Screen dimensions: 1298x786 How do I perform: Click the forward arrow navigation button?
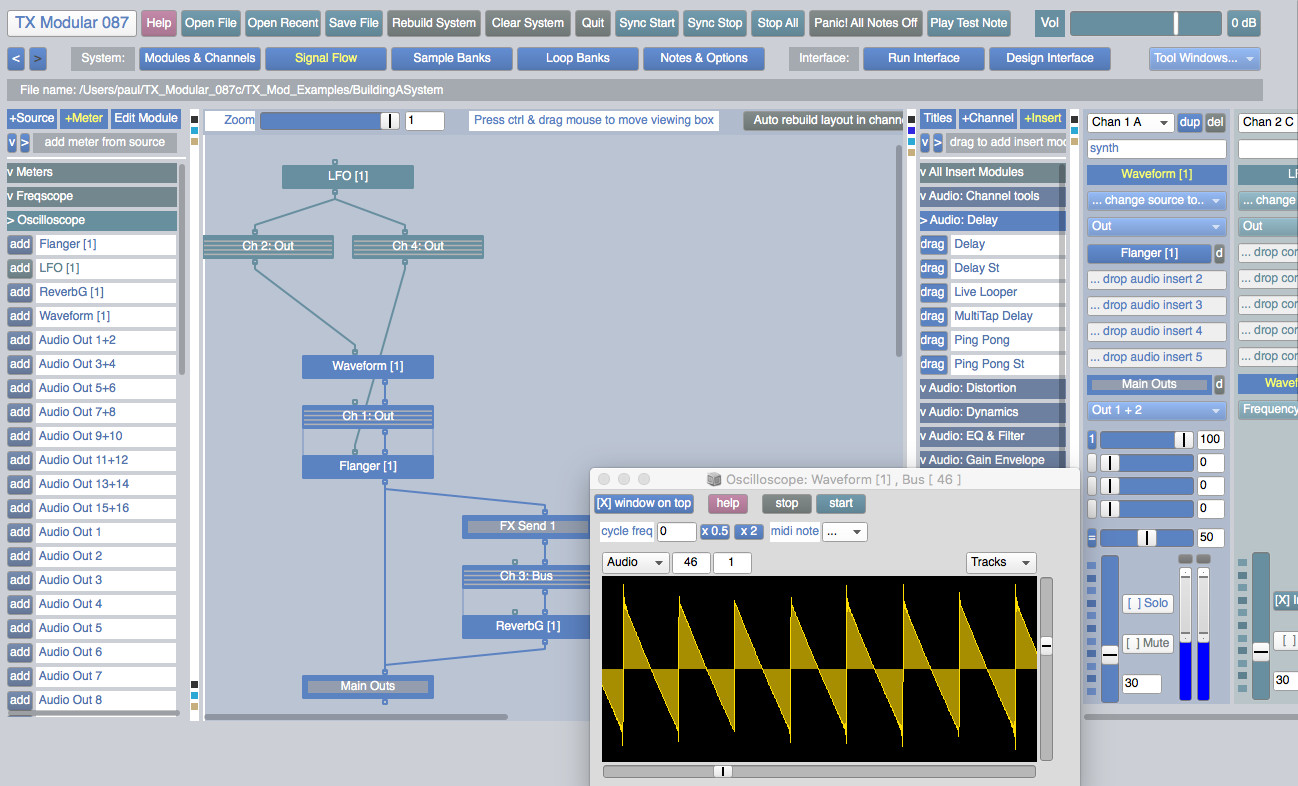click(x=37, y=59)
